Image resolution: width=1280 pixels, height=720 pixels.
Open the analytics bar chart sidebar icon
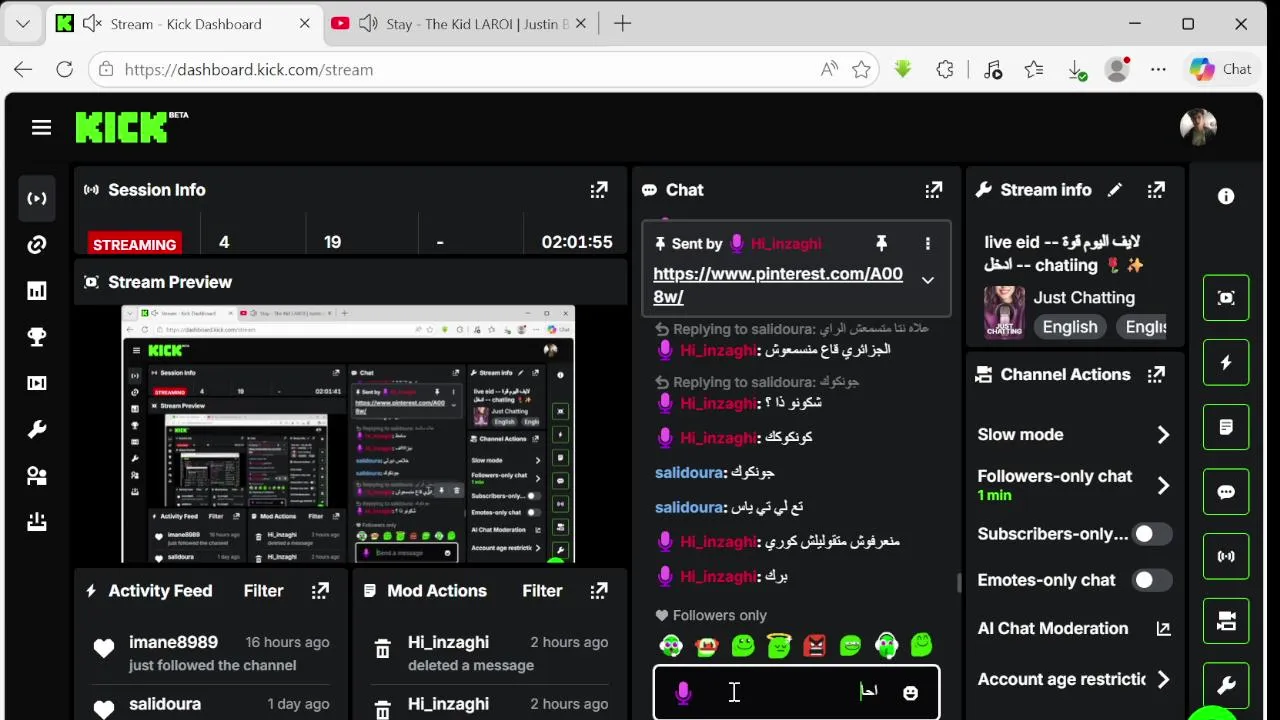pos(37,291)
